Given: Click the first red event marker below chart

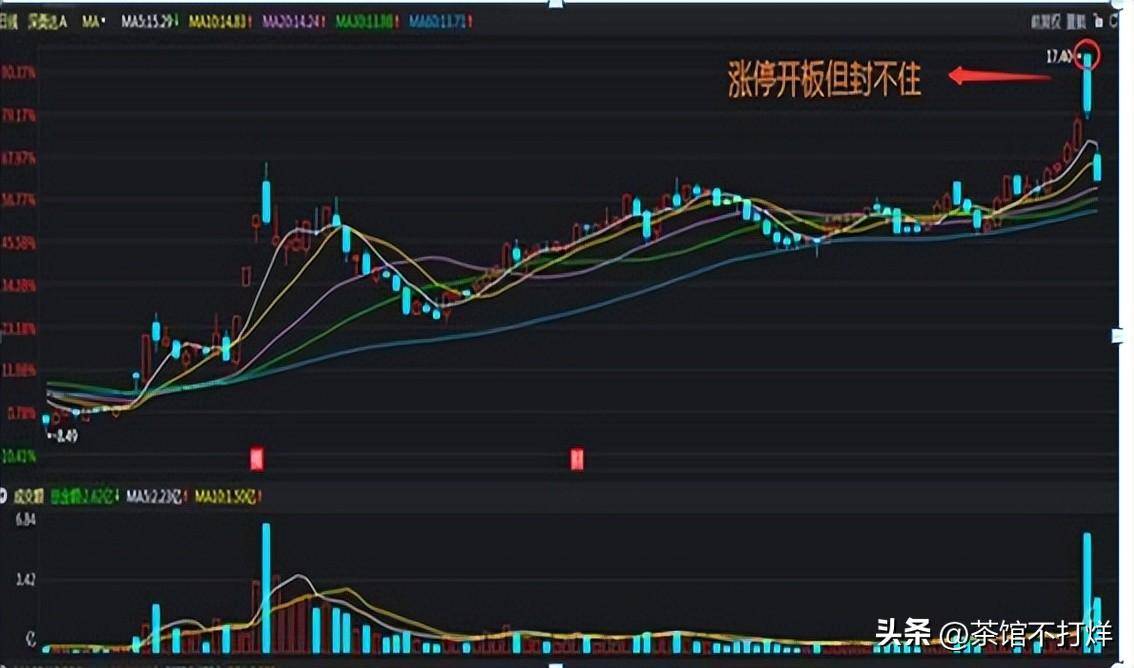Looking at the screenshot, I should [257, 458].
